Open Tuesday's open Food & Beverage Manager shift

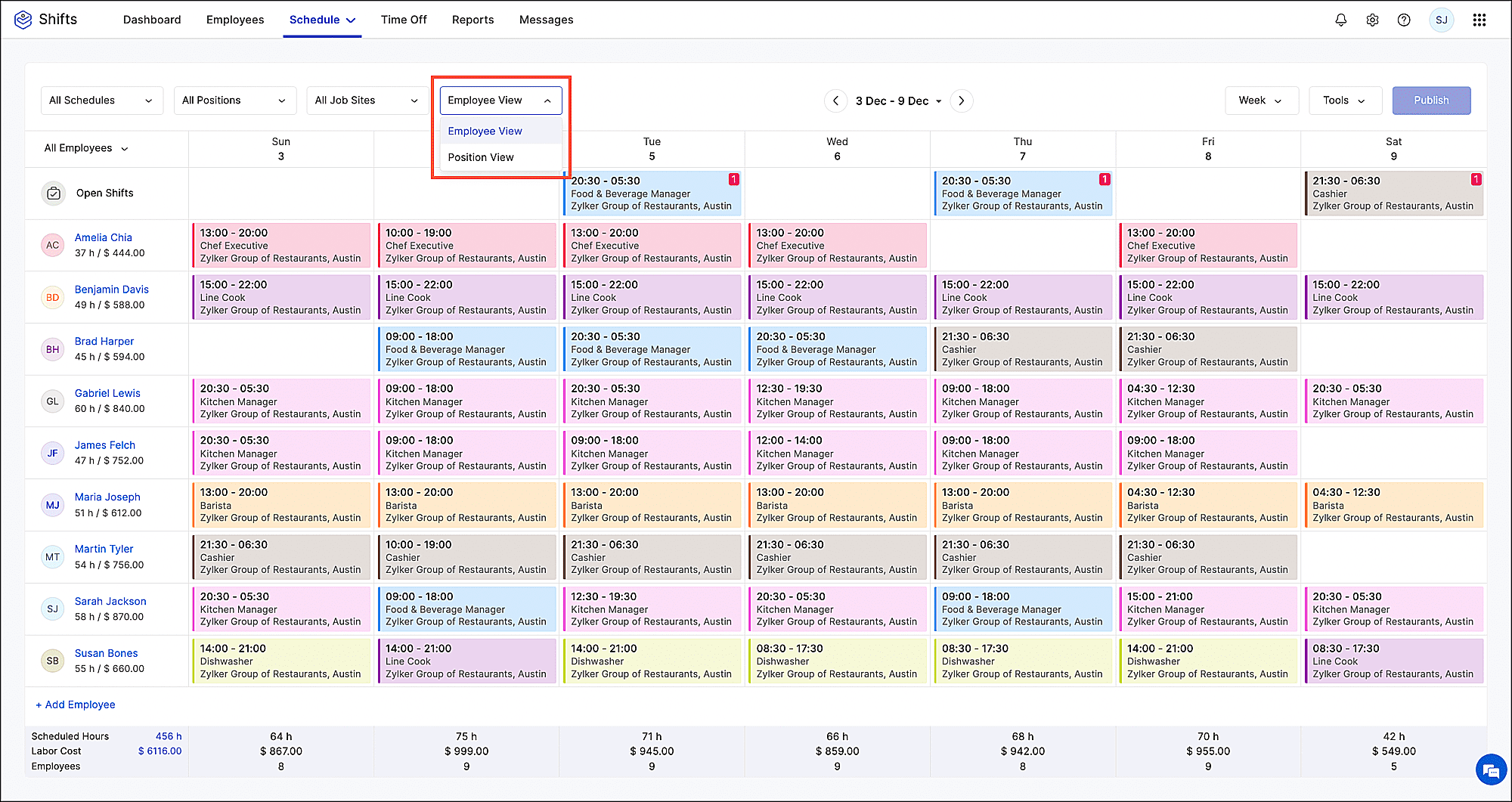click(652, 194)
